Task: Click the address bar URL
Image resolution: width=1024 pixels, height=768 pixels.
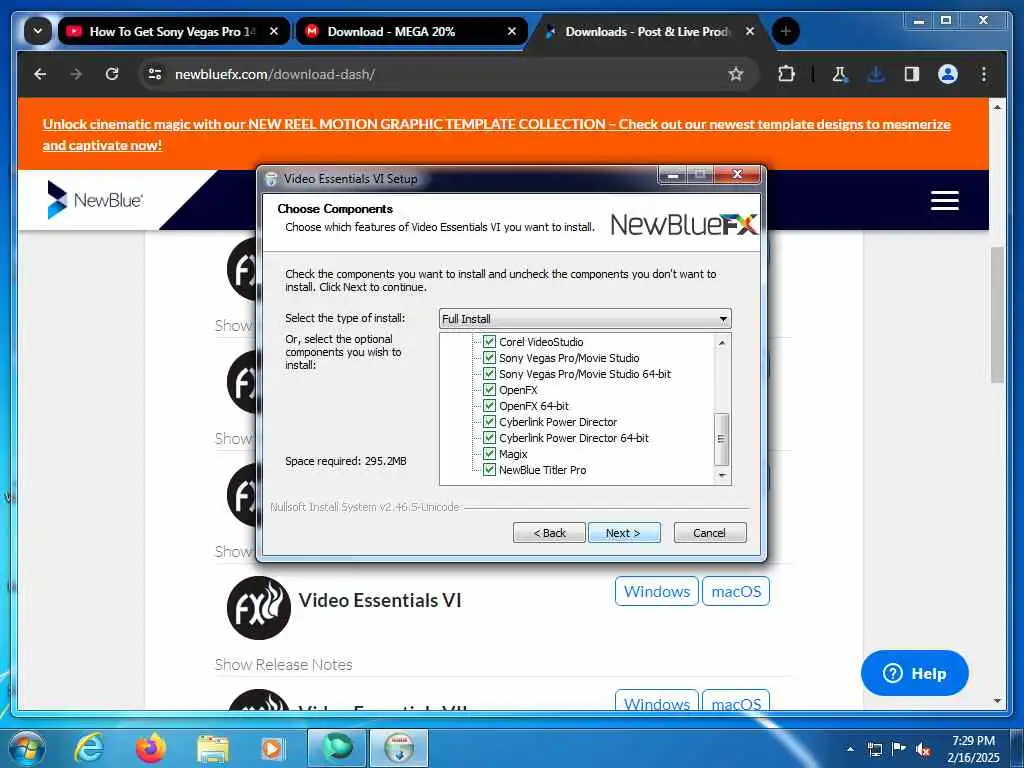Action: (x=275, y=74)
